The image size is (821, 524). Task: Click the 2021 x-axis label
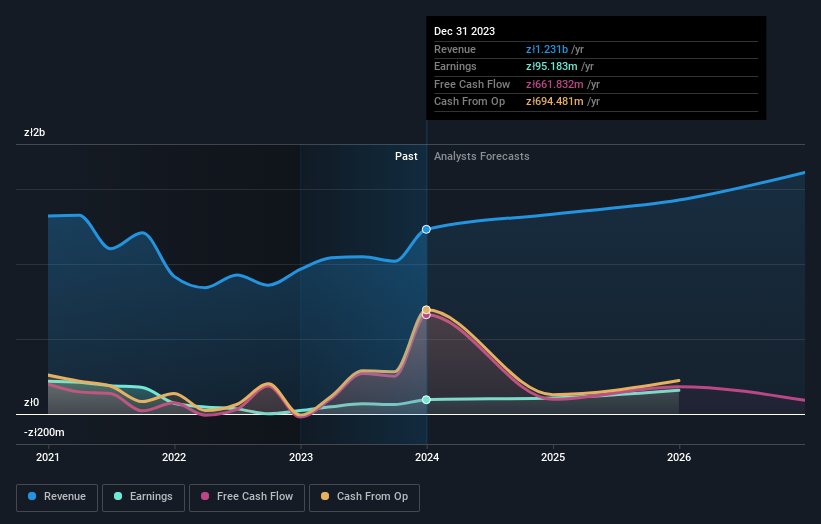point(48,457)
